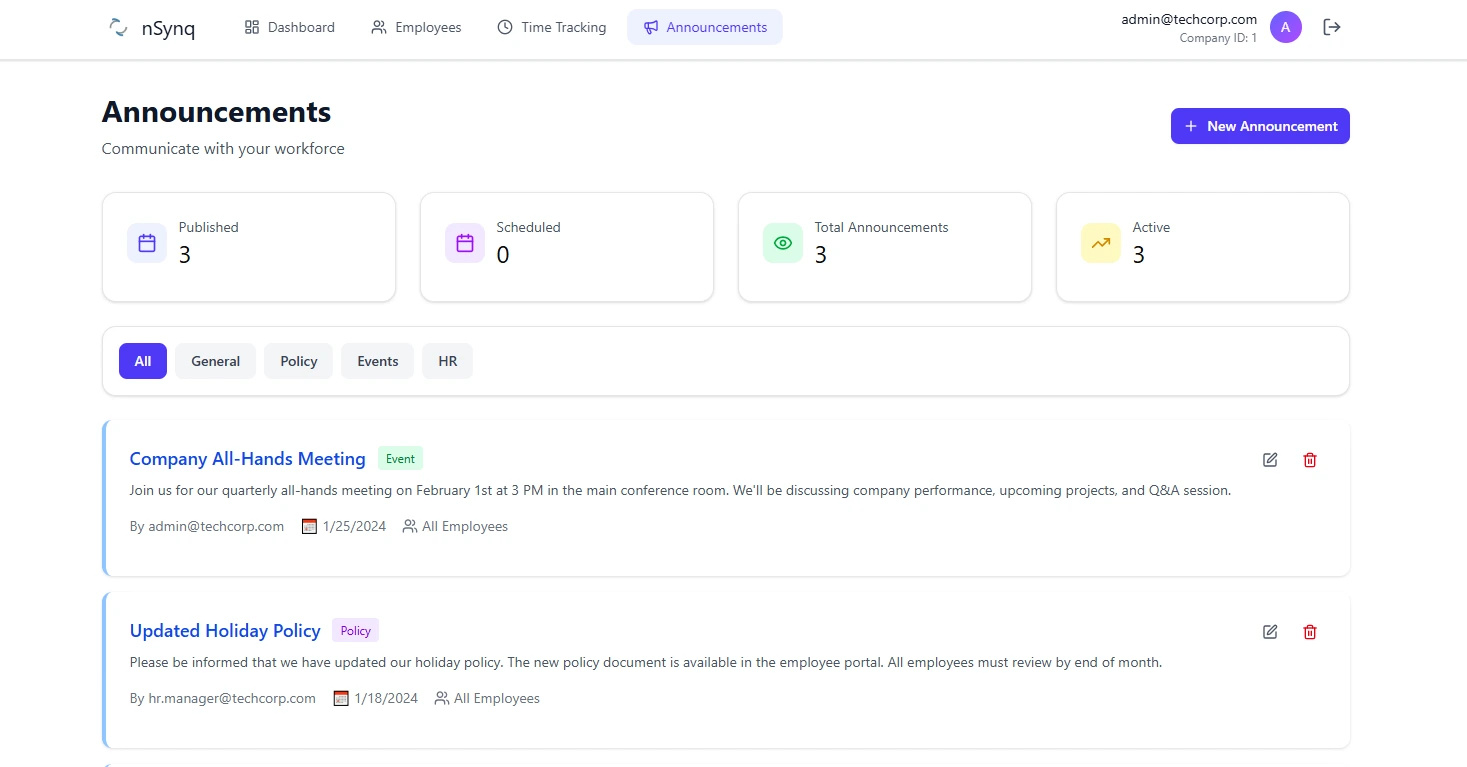Select the Employees people icon in navigation
This screenshot has width=1467, height=767.
[378, 27]
